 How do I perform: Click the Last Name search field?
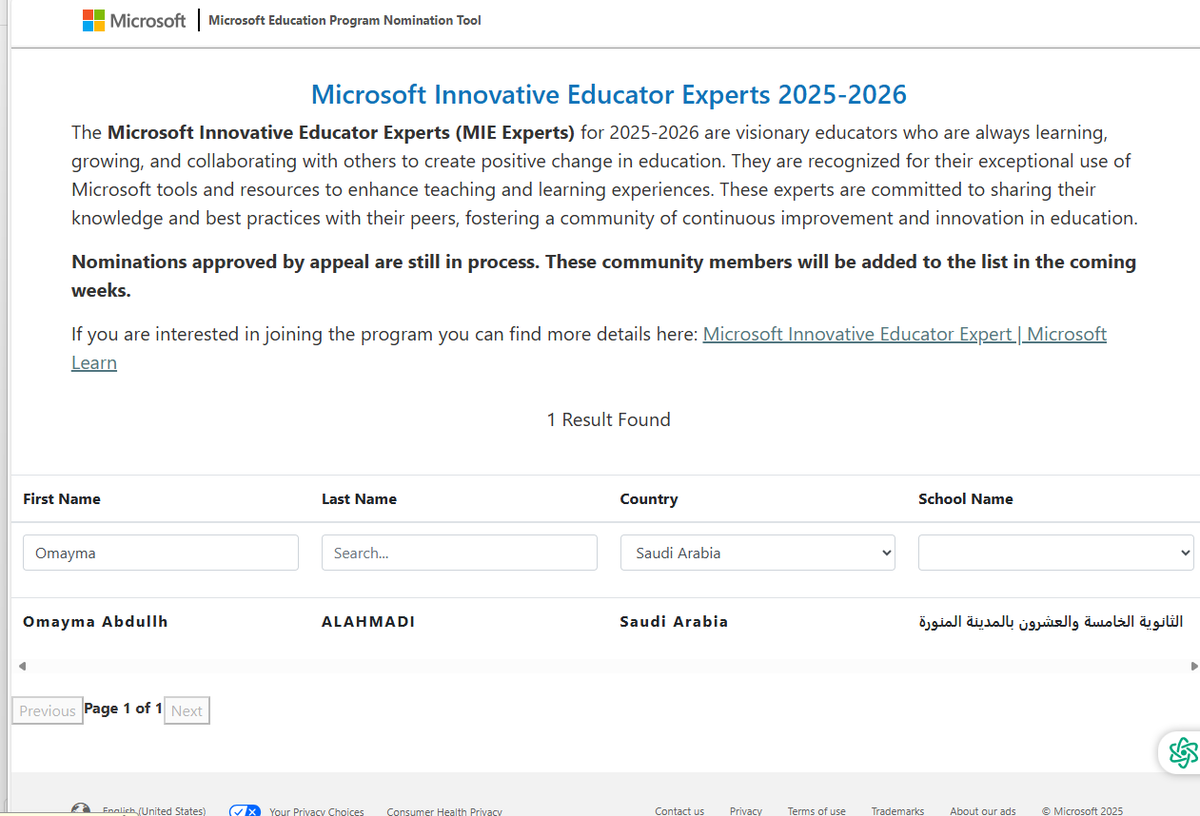click(459, 553)
